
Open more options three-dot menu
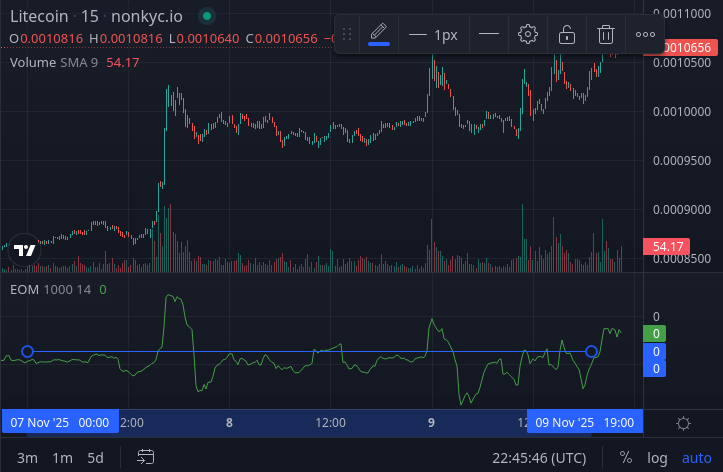coord(645,34)
